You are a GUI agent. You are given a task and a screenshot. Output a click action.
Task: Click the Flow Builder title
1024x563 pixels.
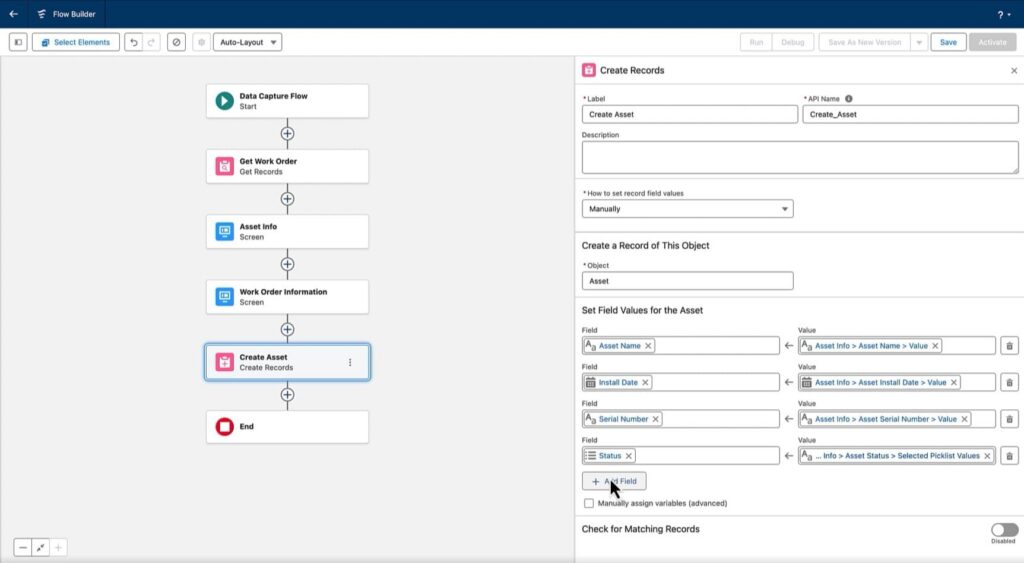pos(74,14)
